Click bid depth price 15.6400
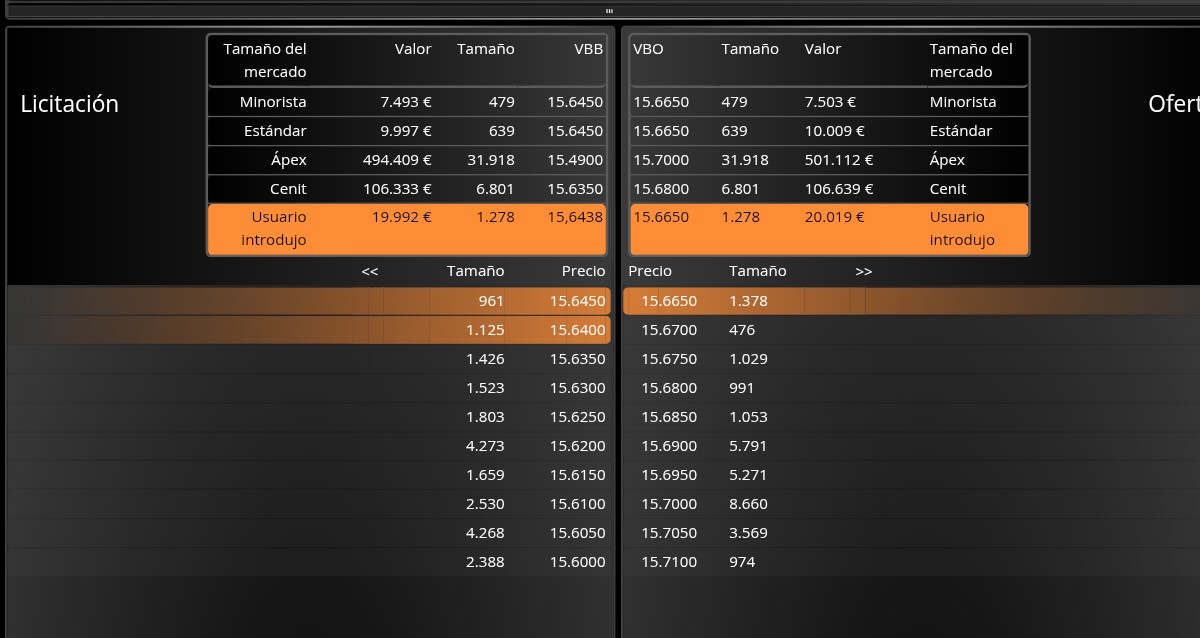Viewport: 1200px width, 638px height. (577, 330)
